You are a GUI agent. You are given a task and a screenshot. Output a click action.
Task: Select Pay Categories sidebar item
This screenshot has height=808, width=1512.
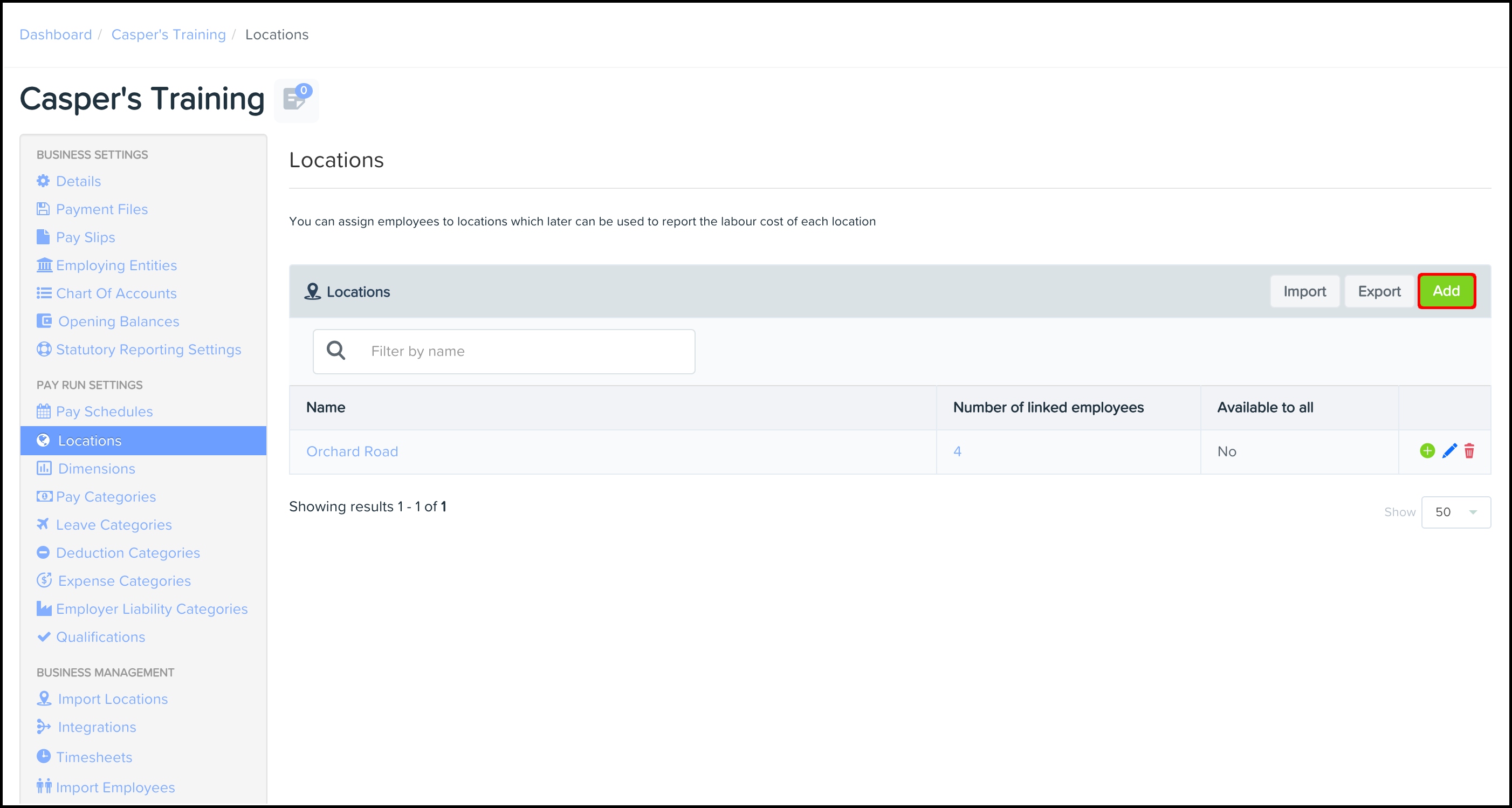click(x=106, y=497)
